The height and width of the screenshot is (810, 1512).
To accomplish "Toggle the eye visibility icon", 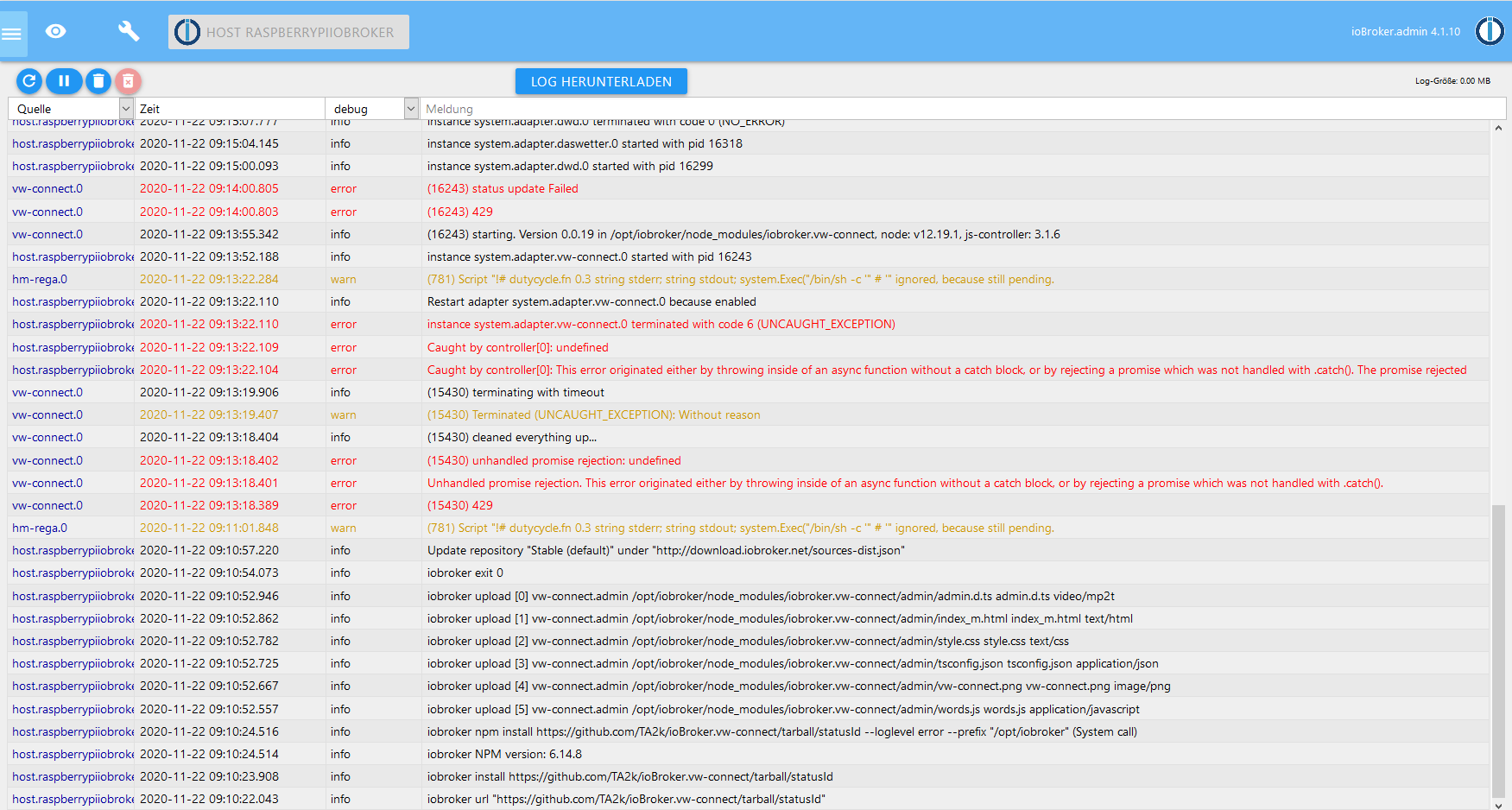I will point(56,32).
